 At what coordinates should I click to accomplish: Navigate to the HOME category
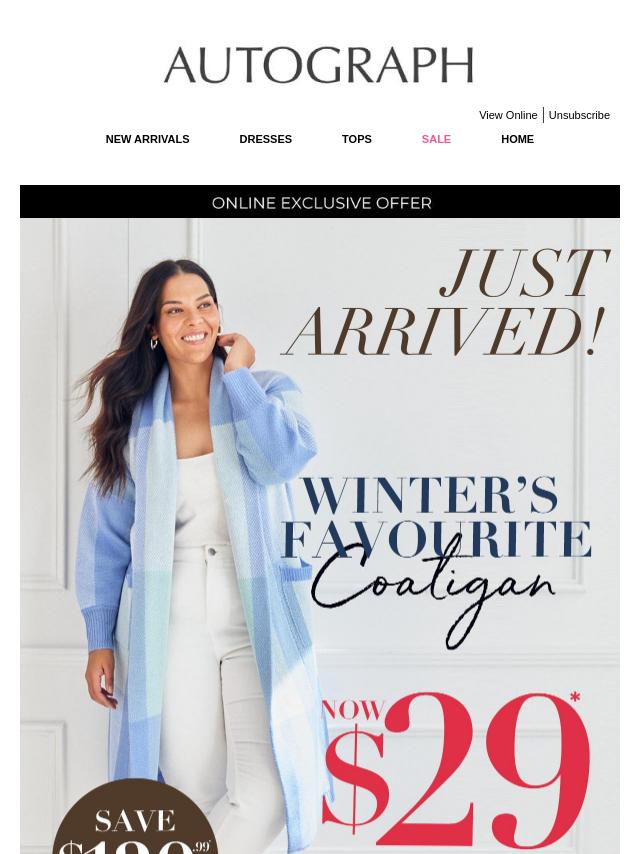(x=517, y=139)
